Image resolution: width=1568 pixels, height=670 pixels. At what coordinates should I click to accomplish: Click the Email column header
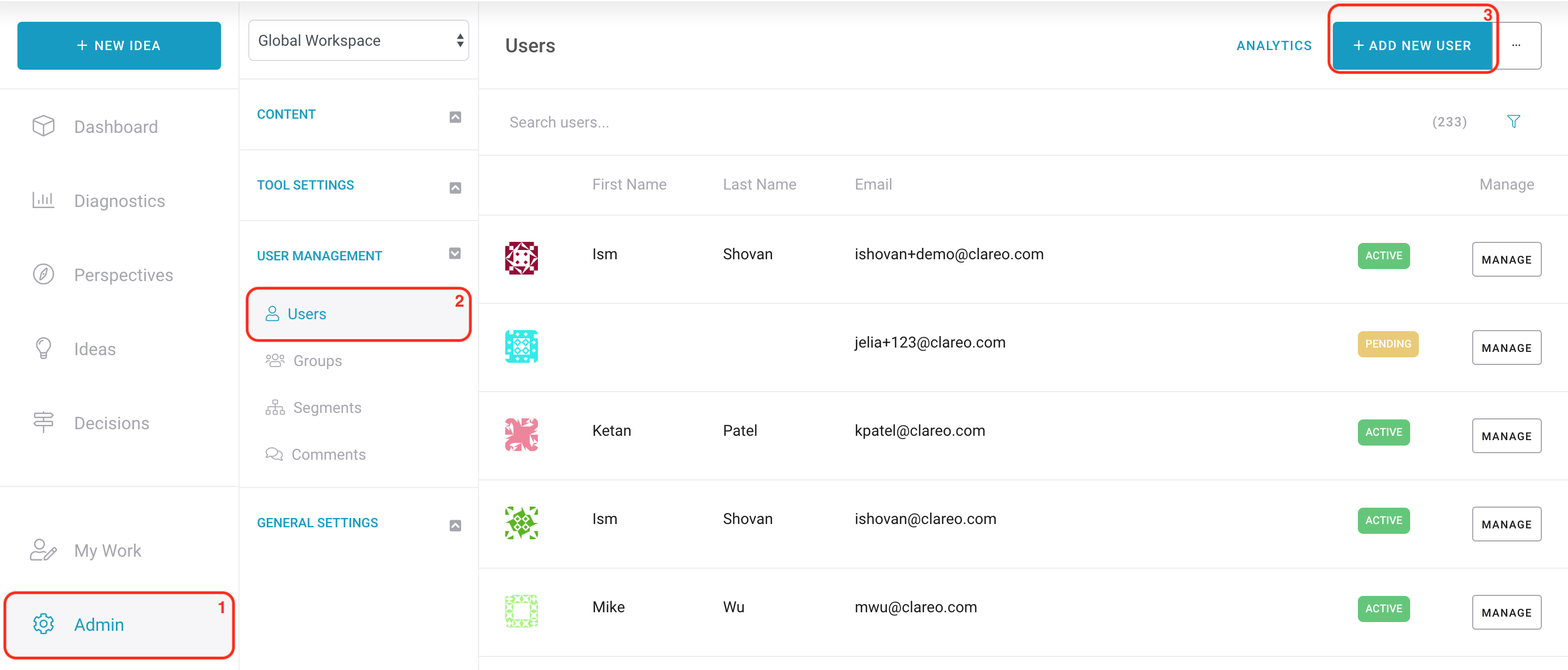click(873, 185)
